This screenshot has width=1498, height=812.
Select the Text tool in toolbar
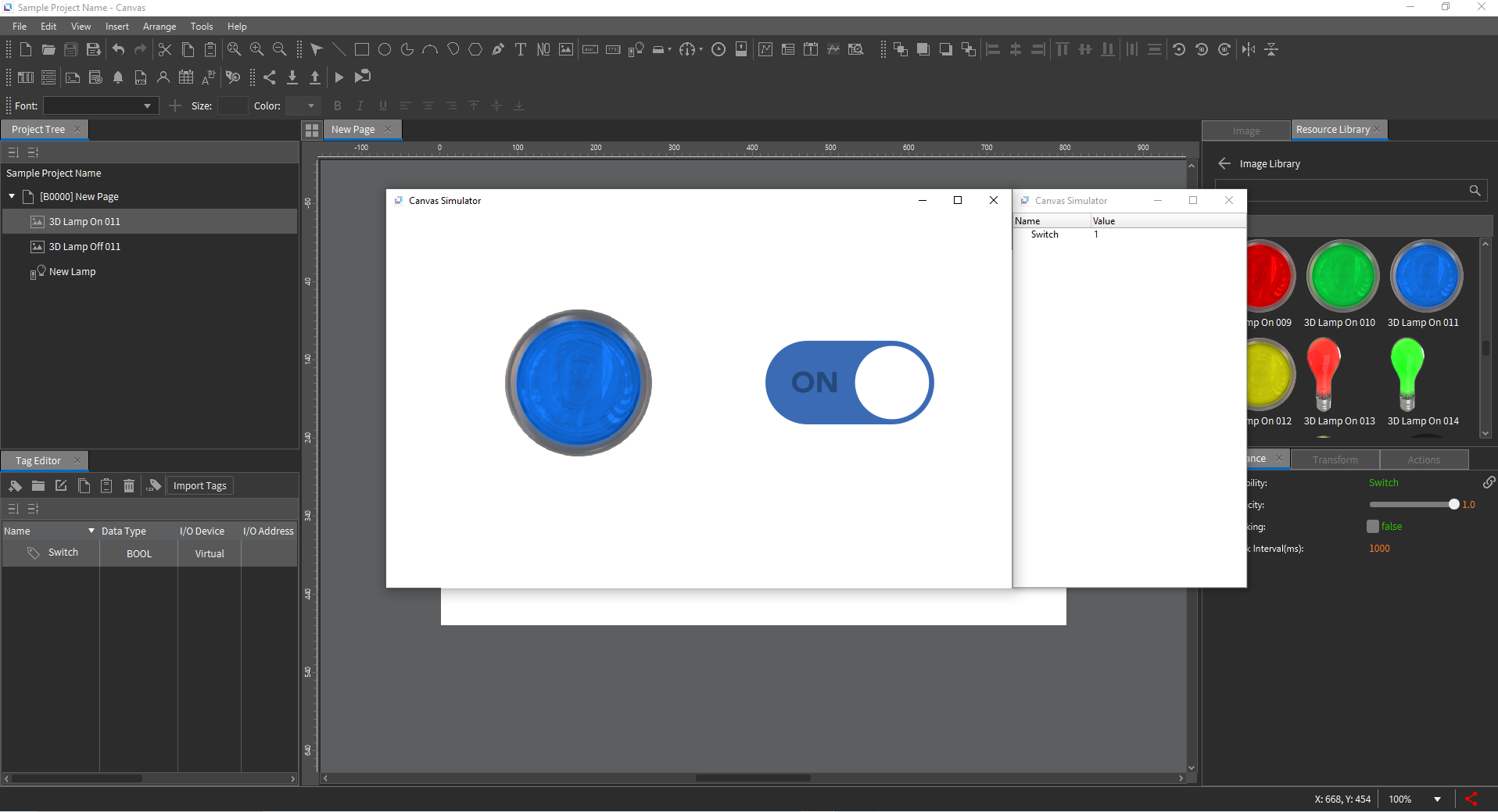pyautogui.click(x=521, y=49)
